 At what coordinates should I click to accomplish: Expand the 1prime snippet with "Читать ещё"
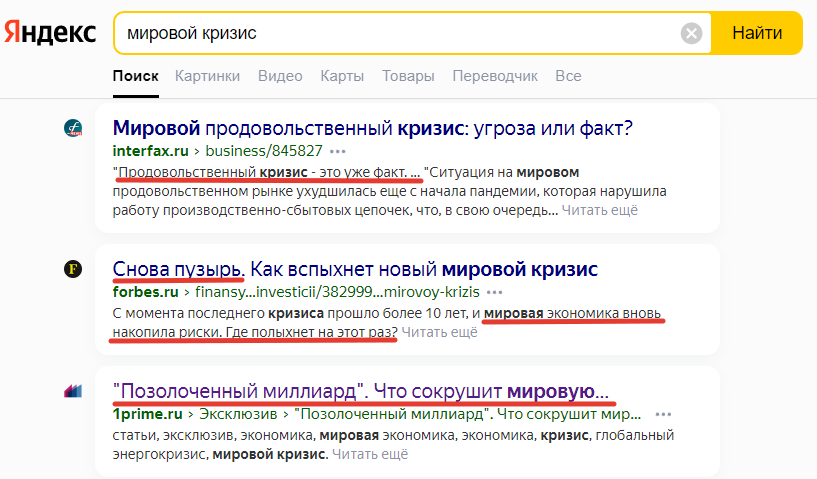[x=370, y=454]
